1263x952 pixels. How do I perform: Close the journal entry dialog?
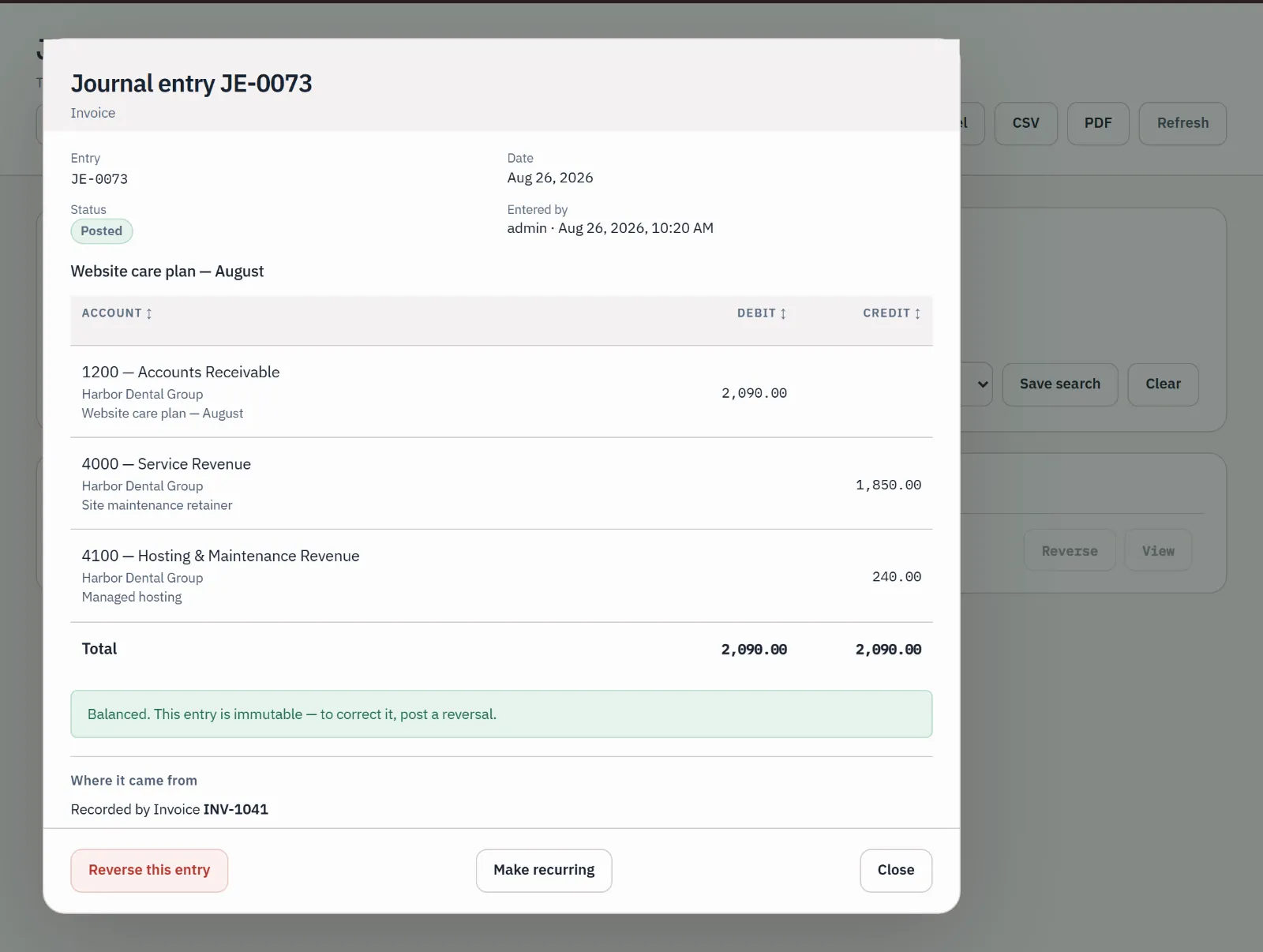[x=896, y=871]
